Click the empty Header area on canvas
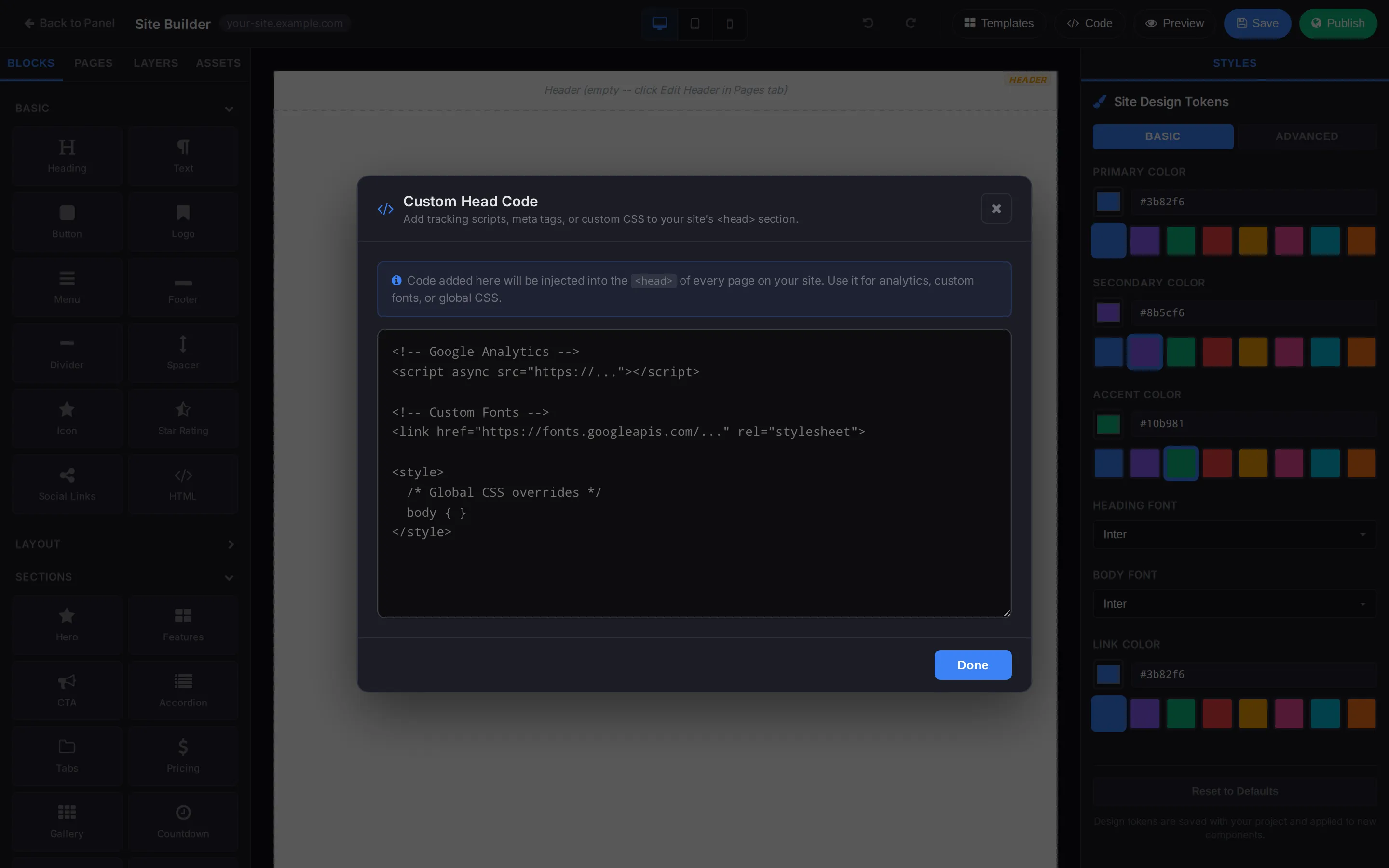 (x=665, y=90)
